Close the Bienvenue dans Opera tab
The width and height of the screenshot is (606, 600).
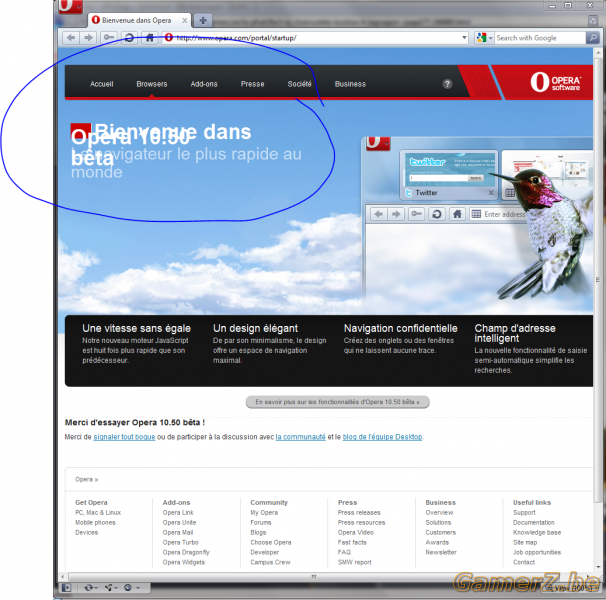click(x=185, y=20)
